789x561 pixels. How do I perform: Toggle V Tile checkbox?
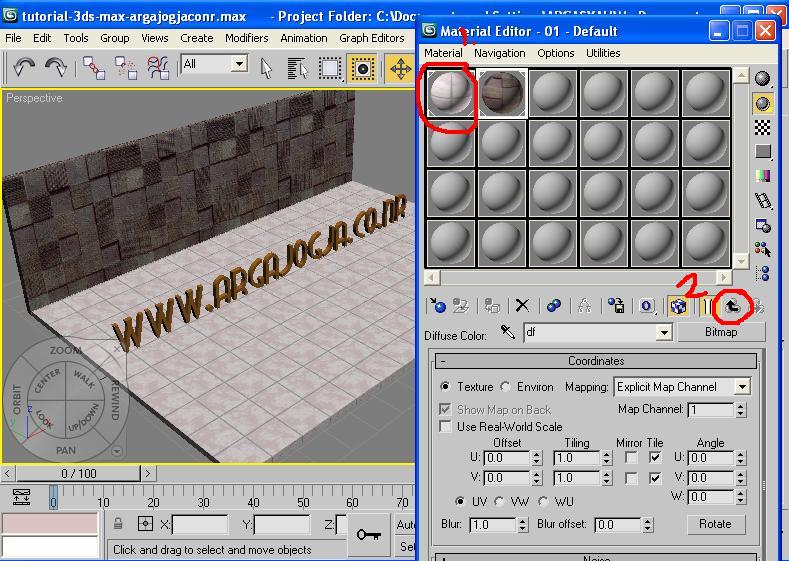click(655, 477)
